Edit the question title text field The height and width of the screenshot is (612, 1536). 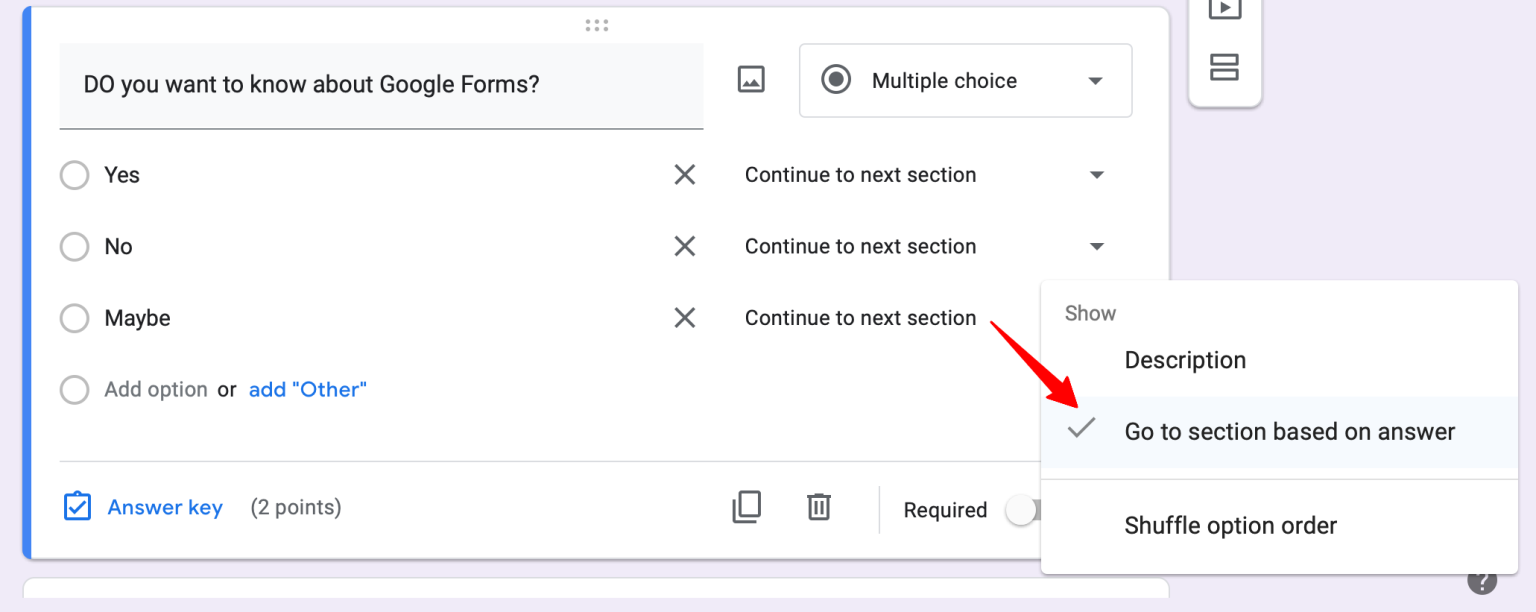380,85
